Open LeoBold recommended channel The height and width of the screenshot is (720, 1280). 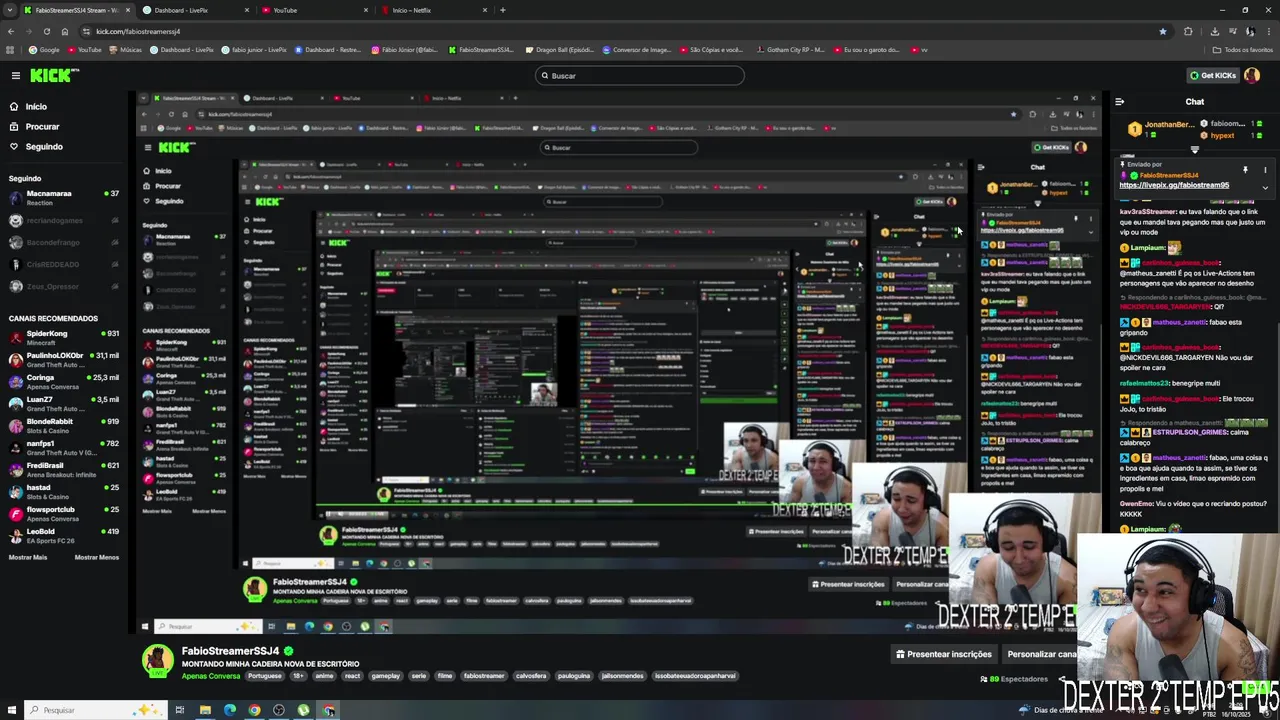[64, 535]
